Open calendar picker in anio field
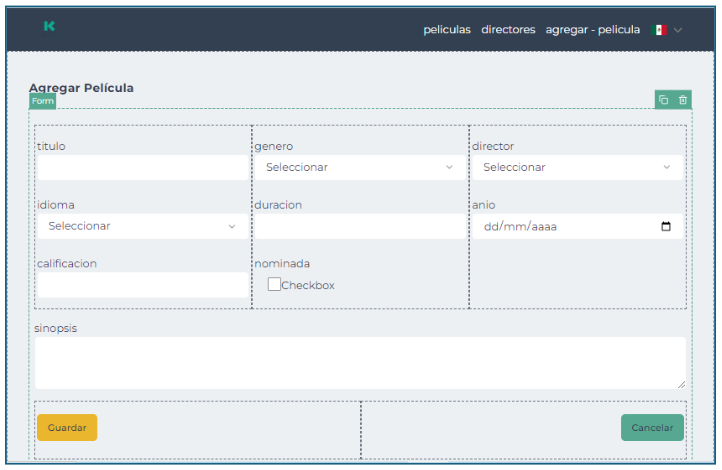This screenshot has width=722, height=470. click(x=667, y=226)
